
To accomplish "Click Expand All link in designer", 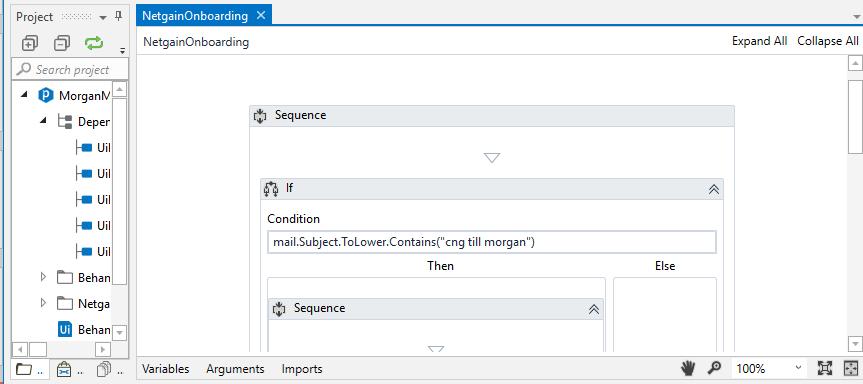I will pyautogui.click(x=760, y=41).
